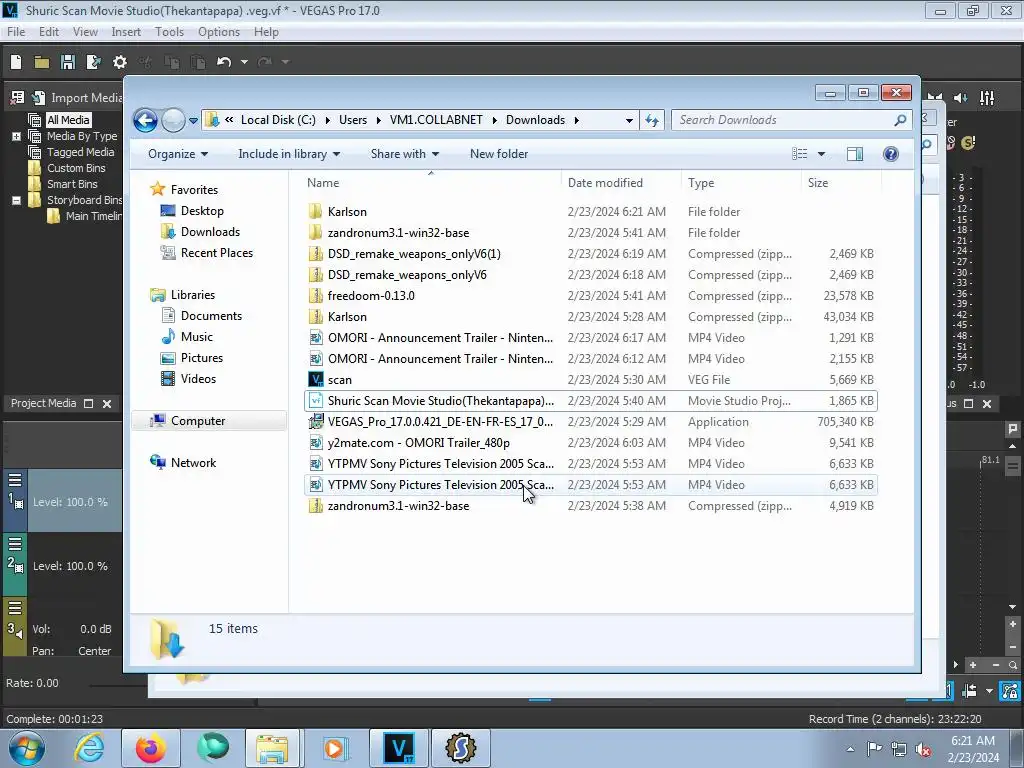The width and height of the screenshot is (1024, 768).
Task: Select Tagged Media in media tree
Action: [80, 152]
